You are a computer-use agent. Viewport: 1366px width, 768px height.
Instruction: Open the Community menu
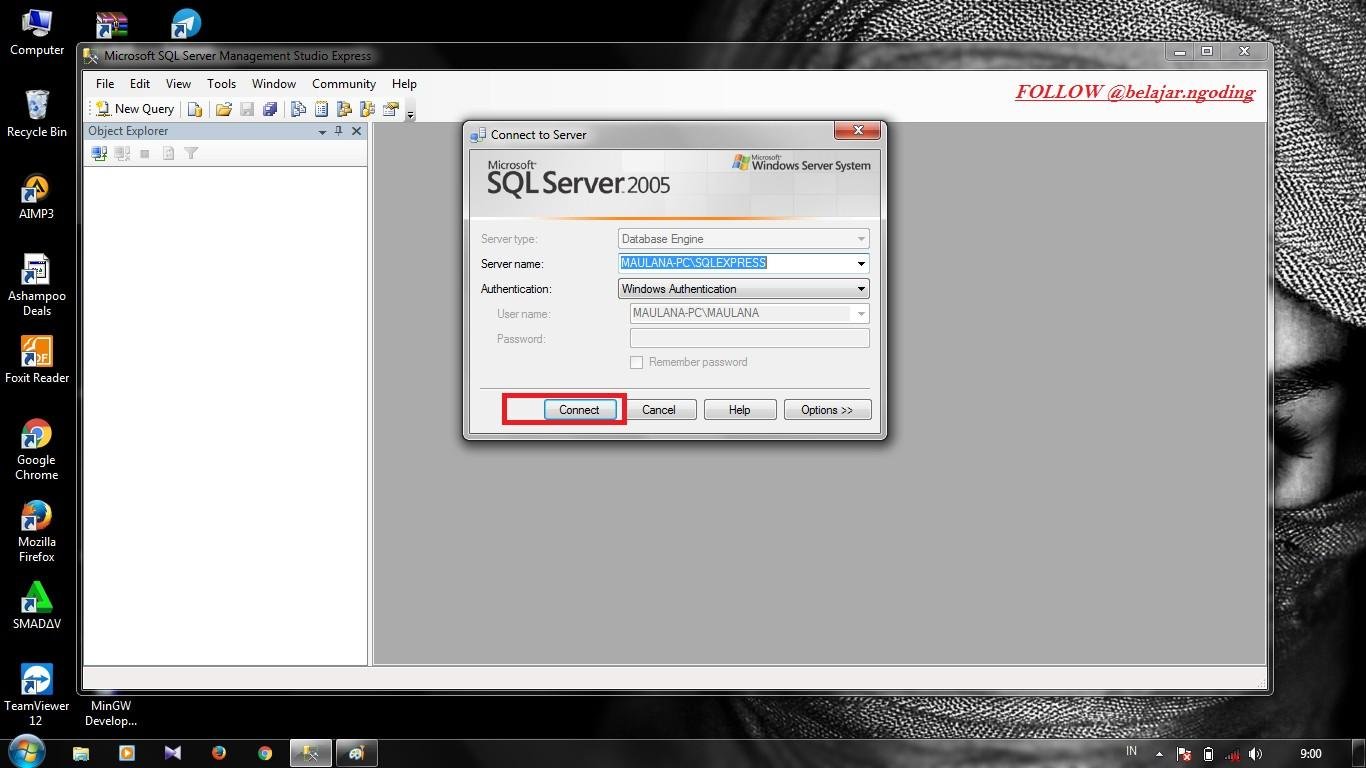344,84
